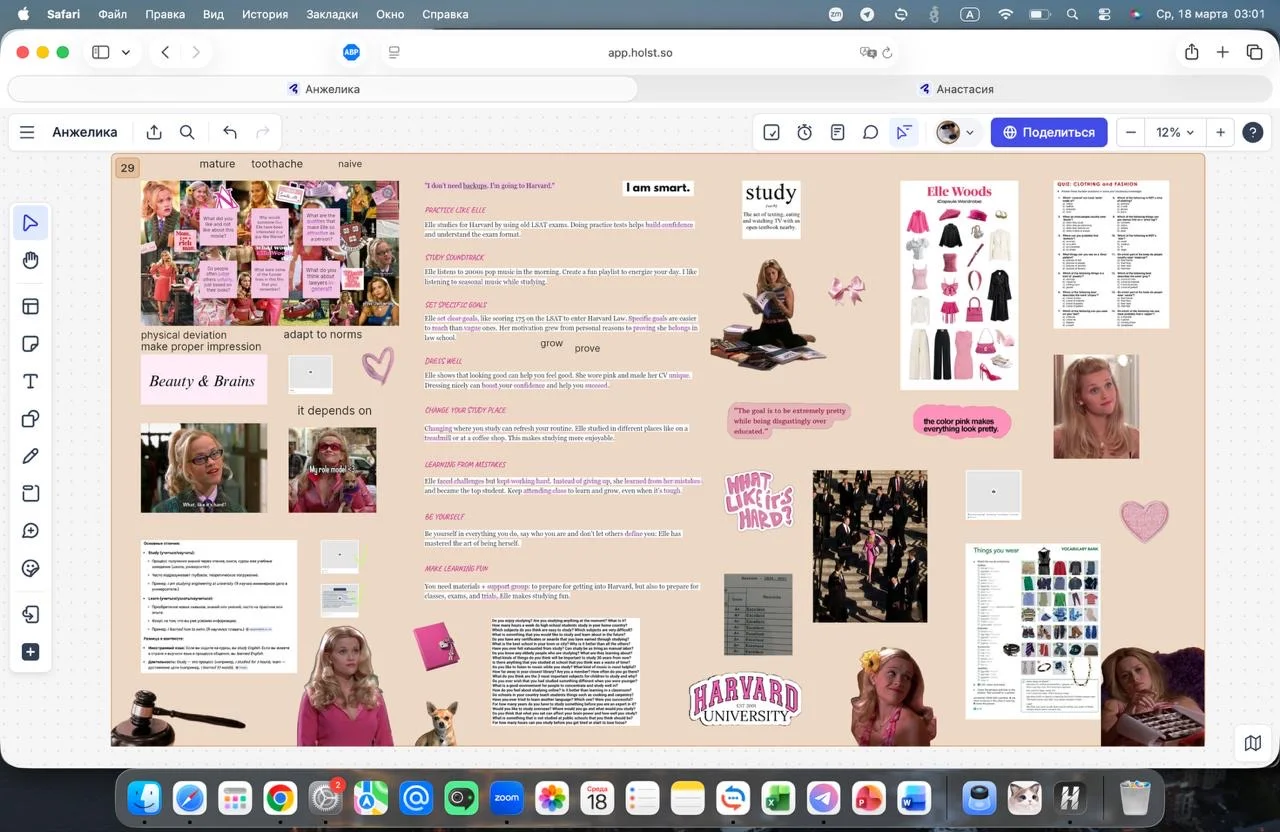Select the frame tool in left toolbar
Screen dimensions: 1280x832
tap(30, 306)
